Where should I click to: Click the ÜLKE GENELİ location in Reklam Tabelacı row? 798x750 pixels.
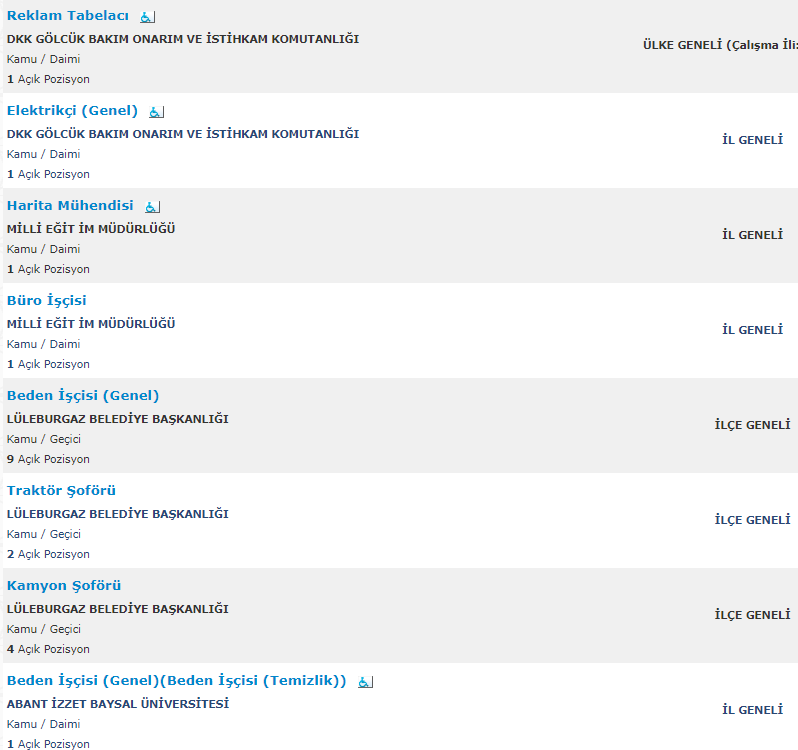[720, 45]
